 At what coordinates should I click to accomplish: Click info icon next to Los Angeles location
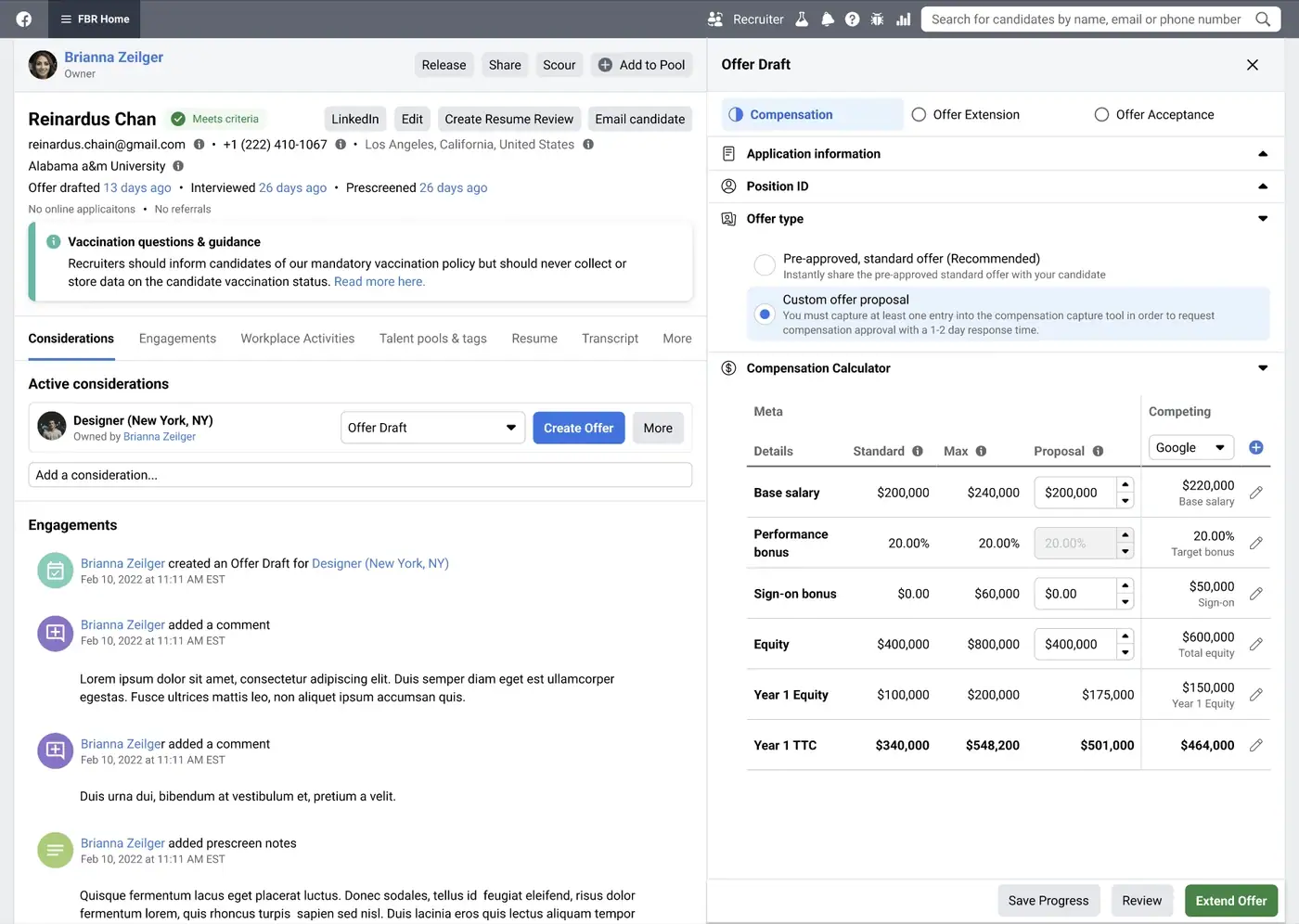click(588, 145)
